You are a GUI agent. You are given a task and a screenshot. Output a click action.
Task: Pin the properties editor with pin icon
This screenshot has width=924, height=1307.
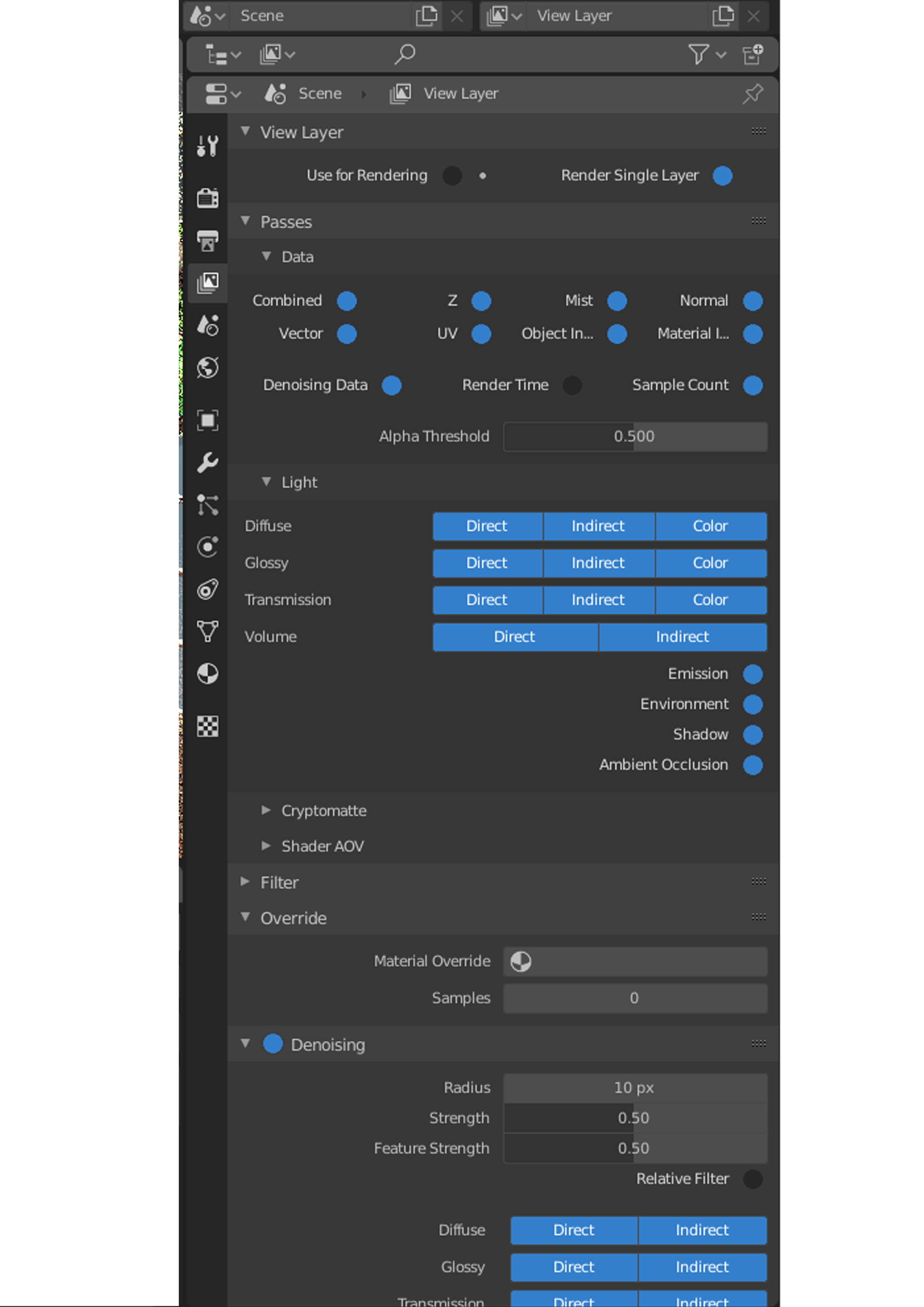(753, 94)
